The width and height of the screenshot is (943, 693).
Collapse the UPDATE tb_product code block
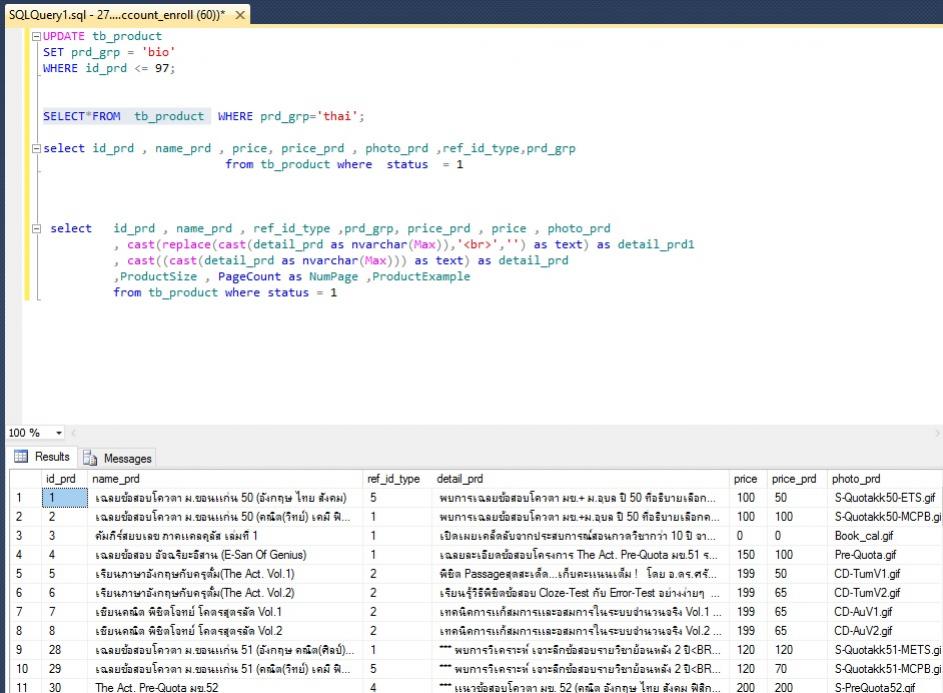[37, 36]
